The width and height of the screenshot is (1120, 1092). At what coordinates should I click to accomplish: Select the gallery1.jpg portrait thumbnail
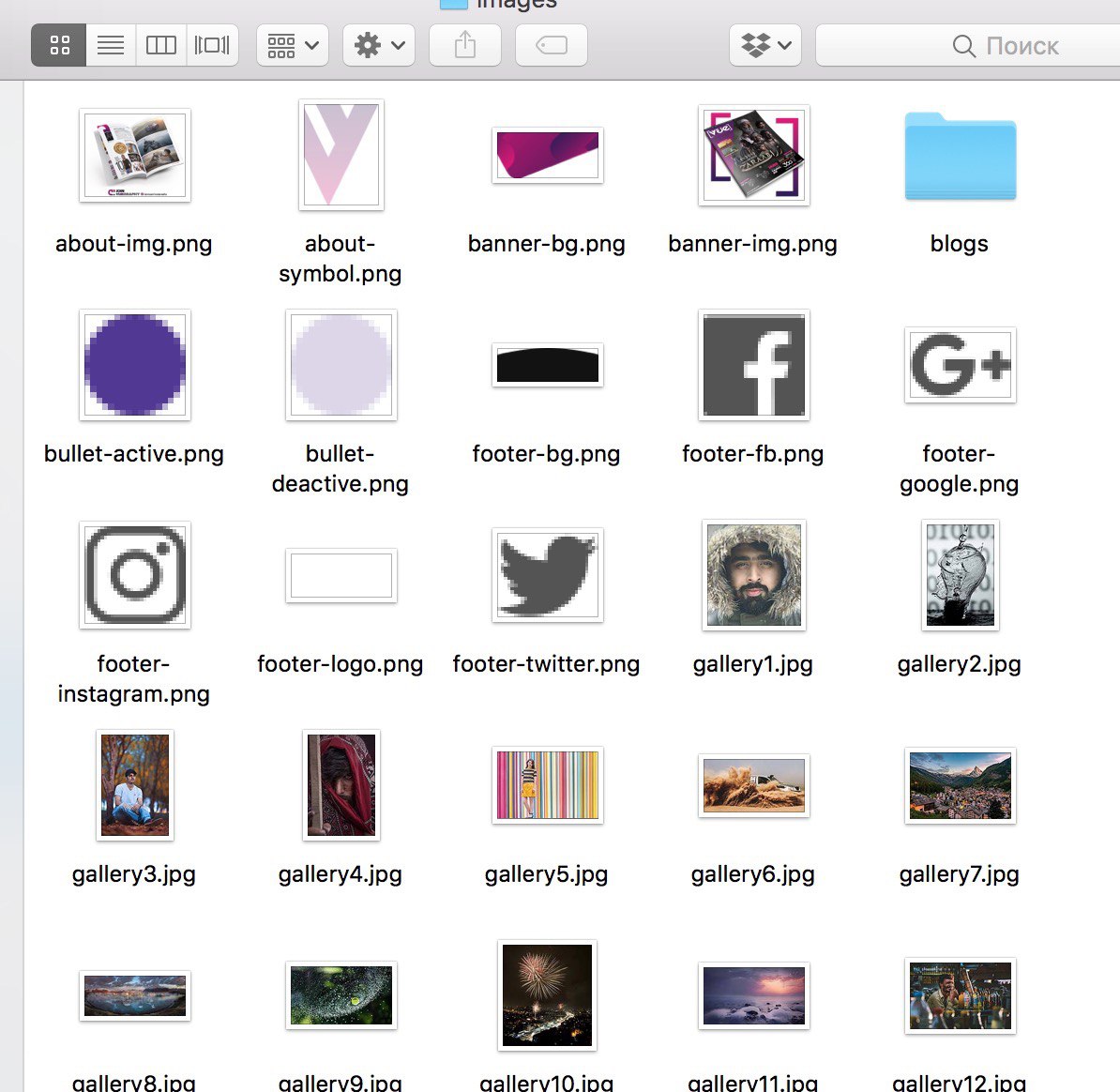click(x=754, y=575)
